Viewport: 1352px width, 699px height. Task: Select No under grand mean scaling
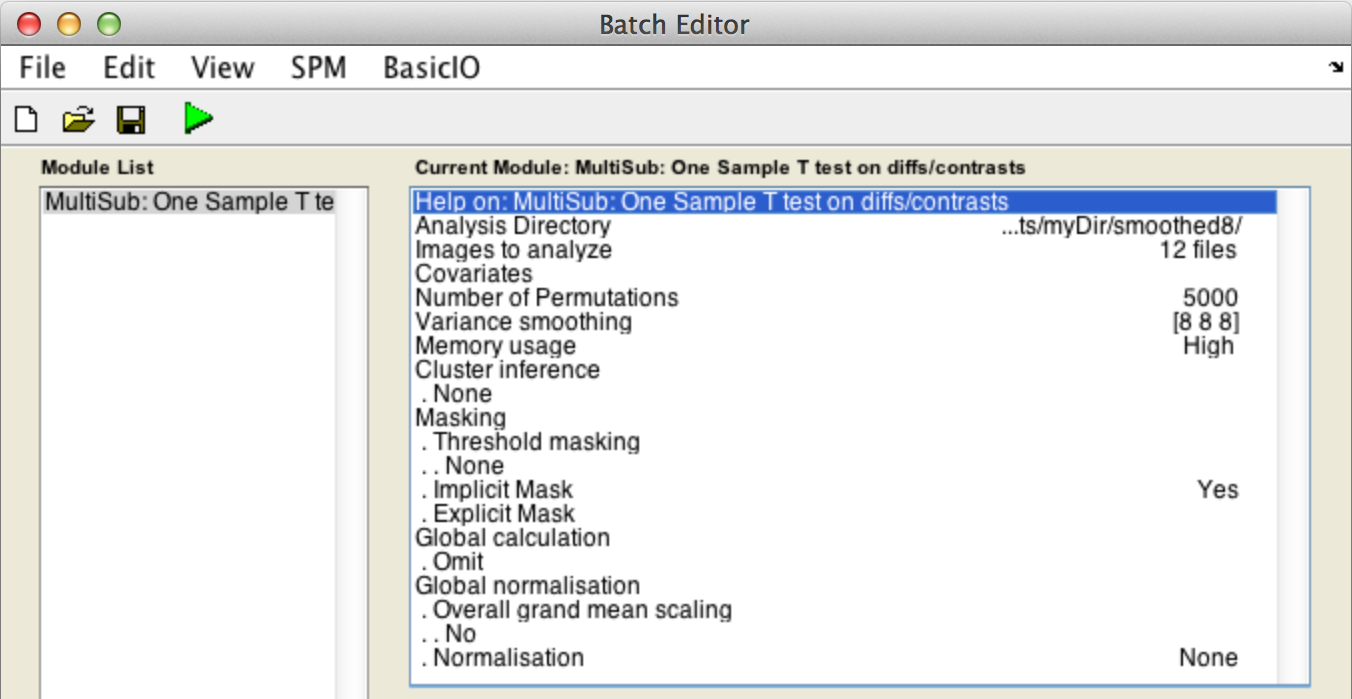[845, 634]
